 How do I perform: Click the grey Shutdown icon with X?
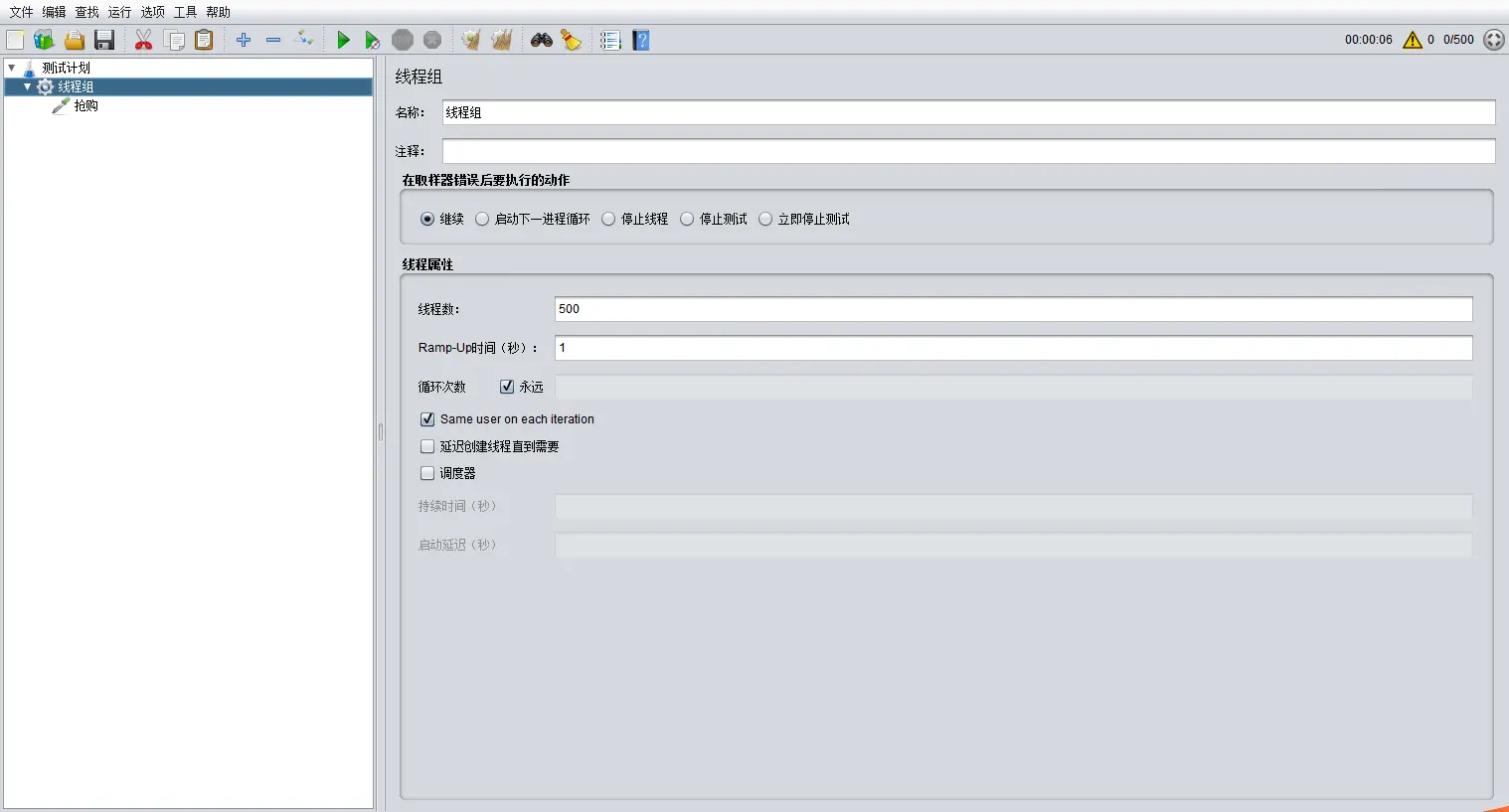pyautogui.click(x=432, y=40)
